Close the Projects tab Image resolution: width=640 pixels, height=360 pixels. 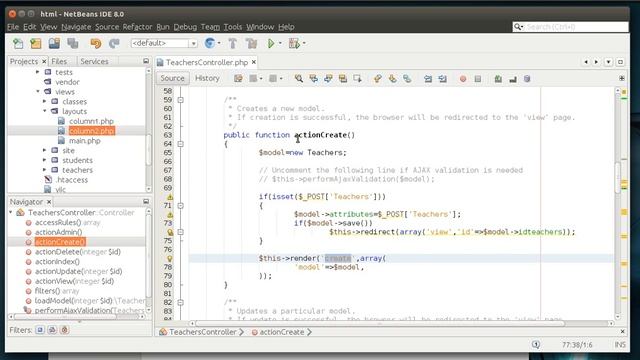click(x=44, y=61)
